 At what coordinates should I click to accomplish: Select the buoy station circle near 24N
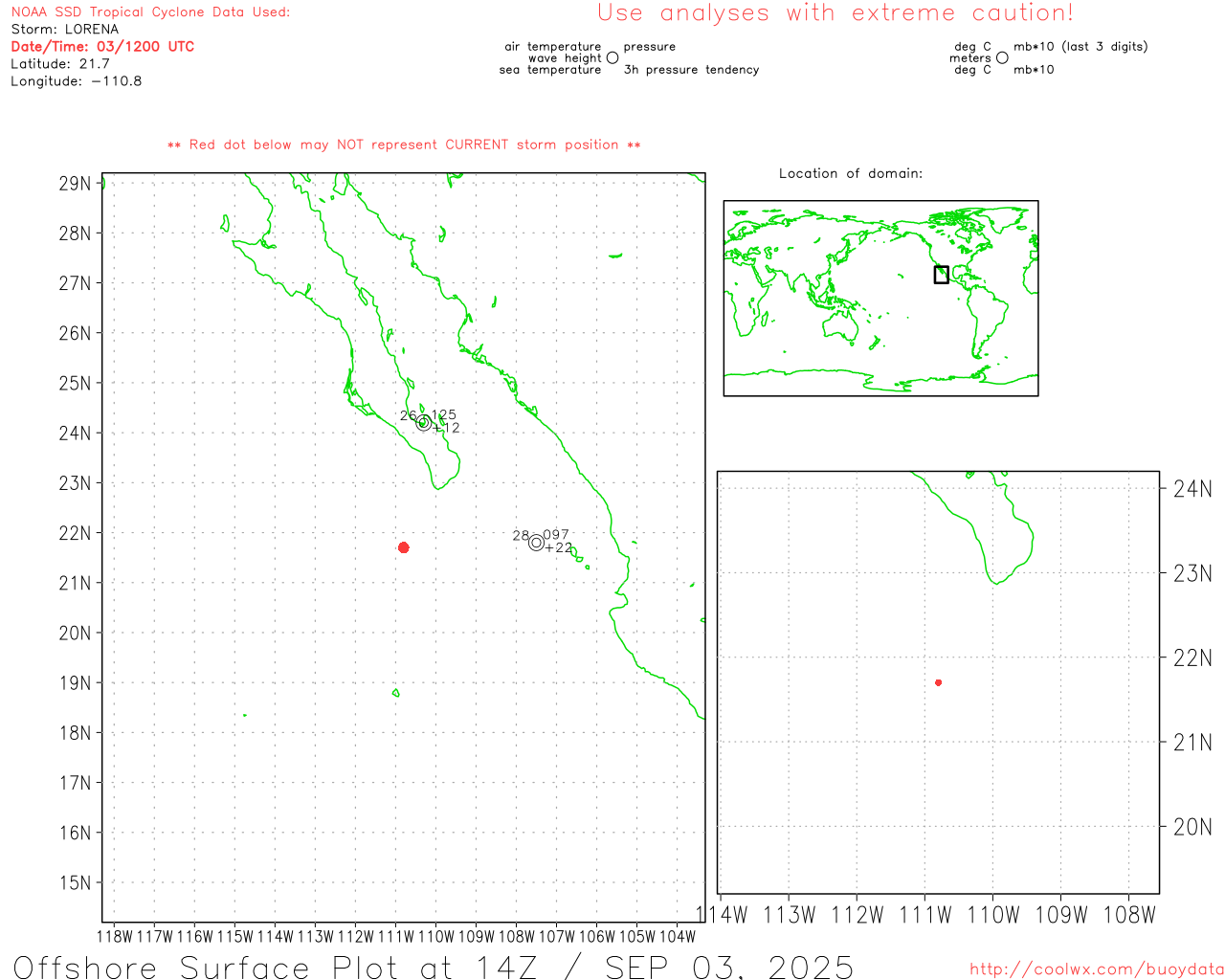tap(424, 422)
